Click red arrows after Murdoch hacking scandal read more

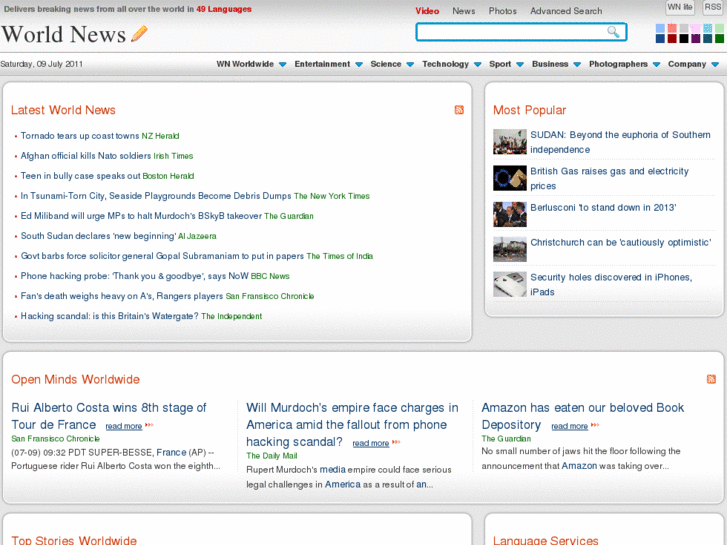pos(396,442)
